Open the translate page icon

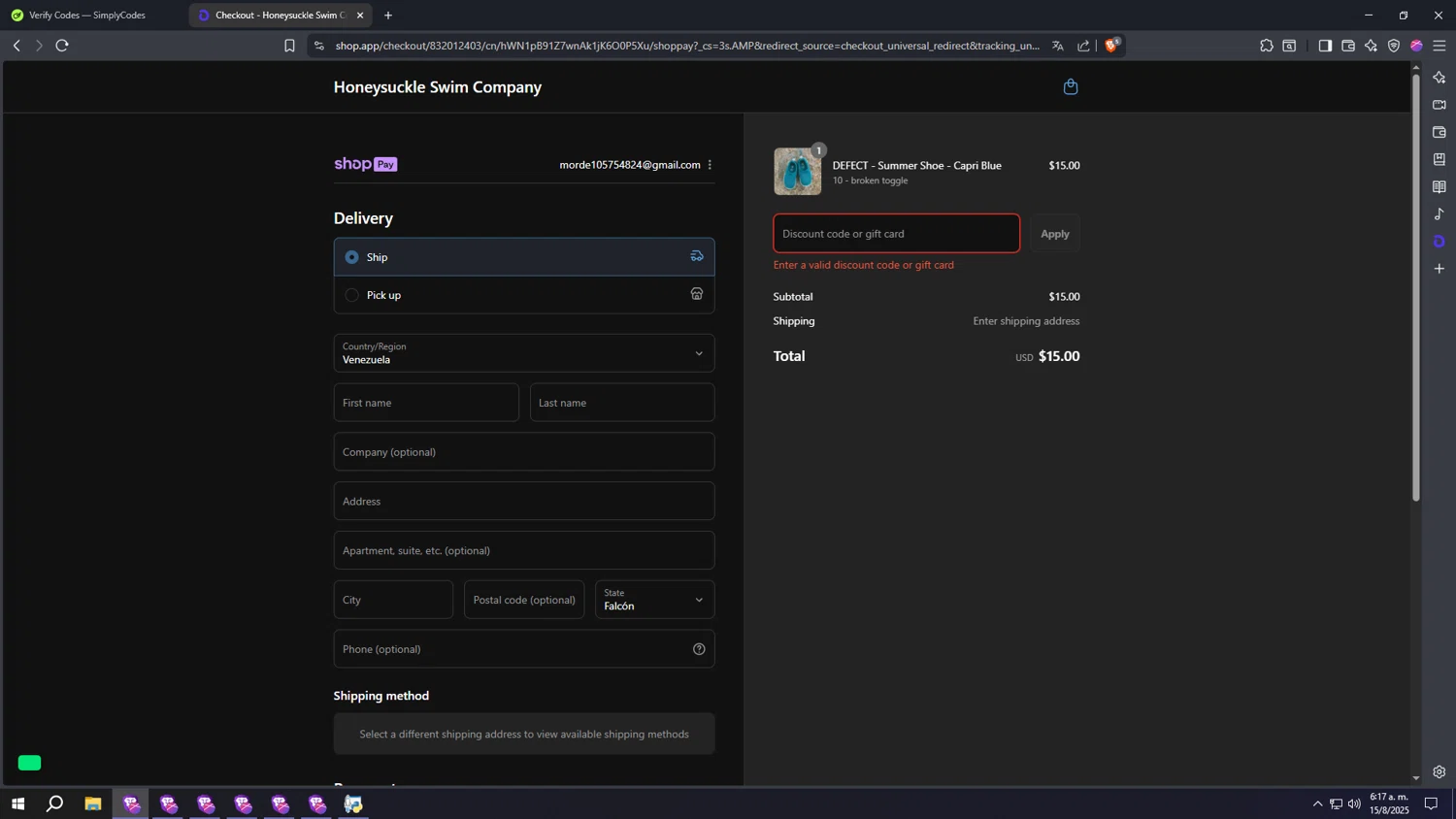pyautogui.click(x=1058, y=46)
